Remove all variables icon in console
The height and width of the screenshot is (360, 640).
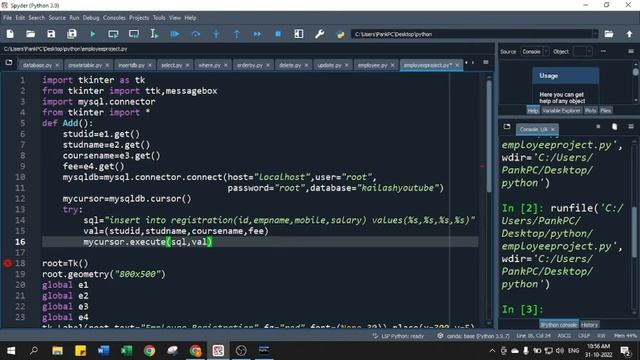(x=614, y=127)
